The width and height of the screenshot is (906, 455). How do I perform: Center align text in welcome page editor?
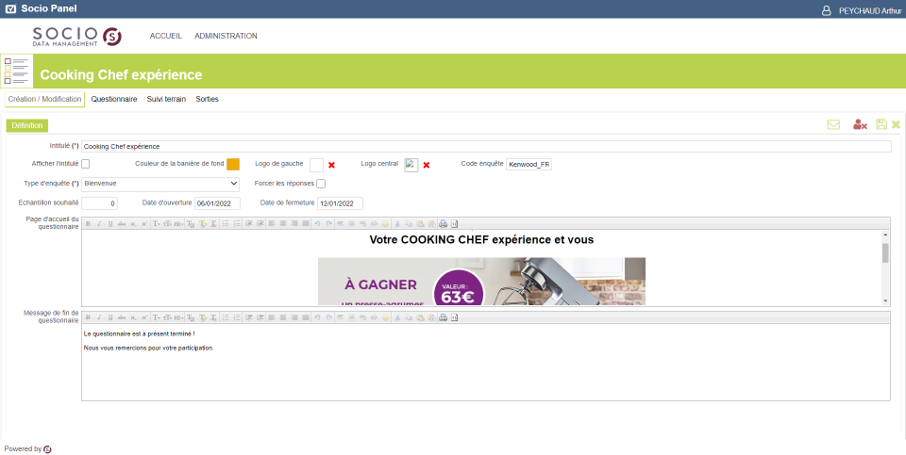pyautogui.click(x=283, y=224)
